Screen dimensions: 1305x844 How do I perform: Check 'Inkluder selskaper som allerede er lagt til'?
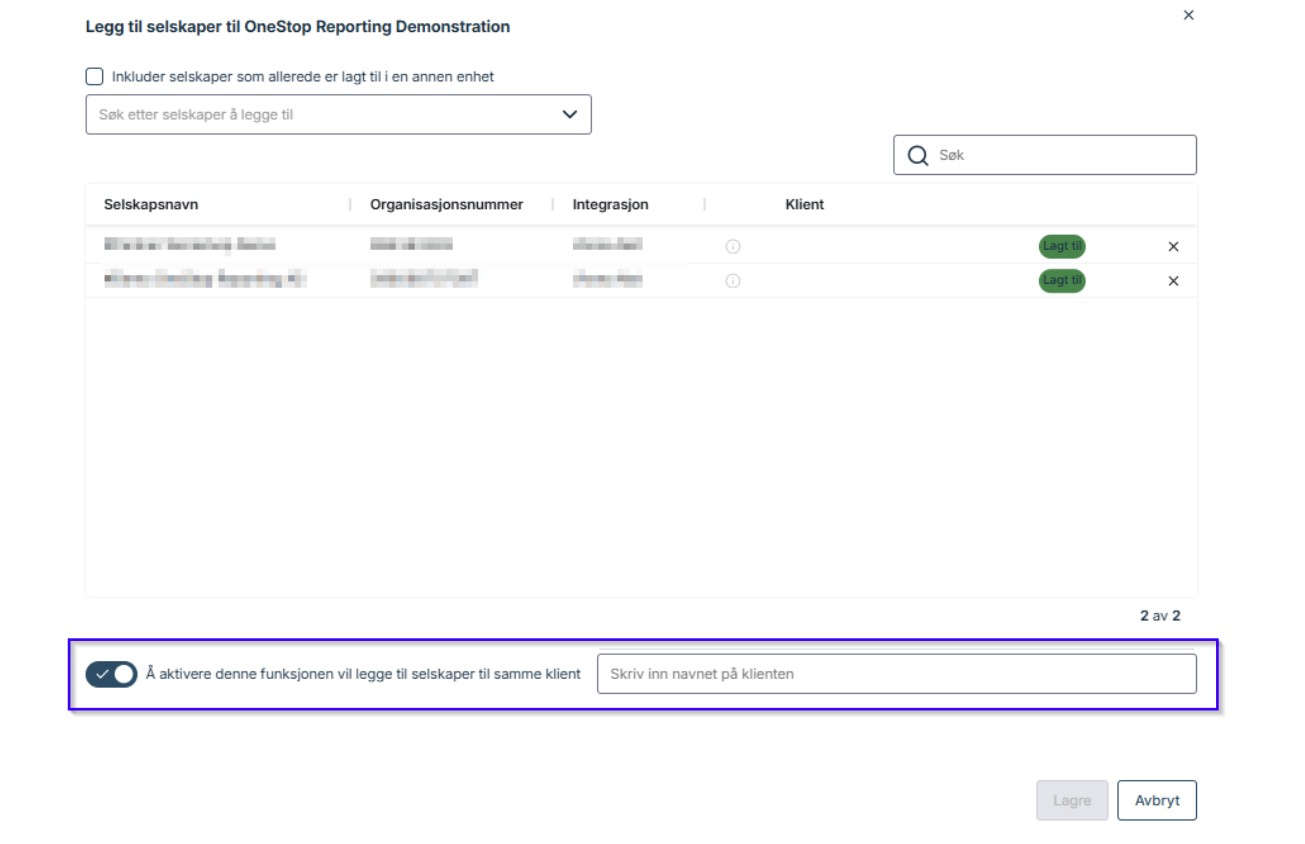[x=95, y=76]
